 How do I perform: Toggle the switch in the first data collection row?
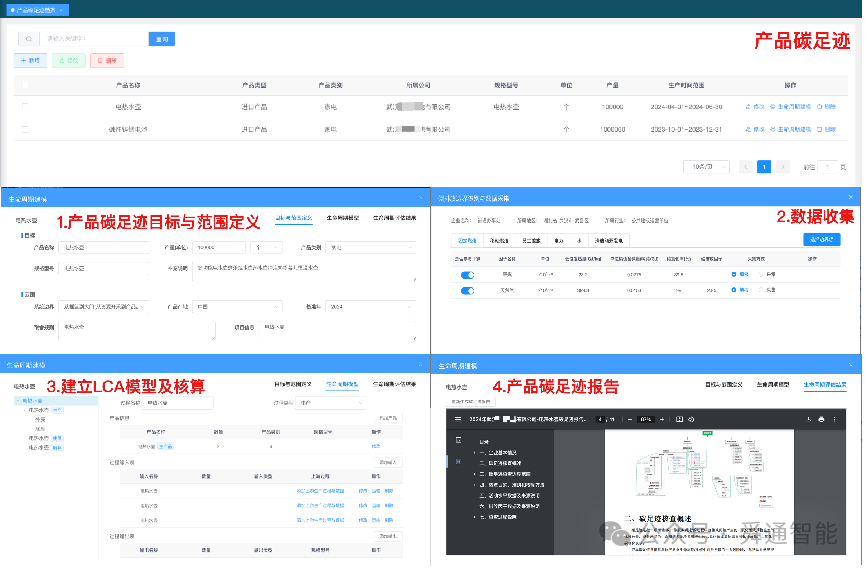pos(467,275)
